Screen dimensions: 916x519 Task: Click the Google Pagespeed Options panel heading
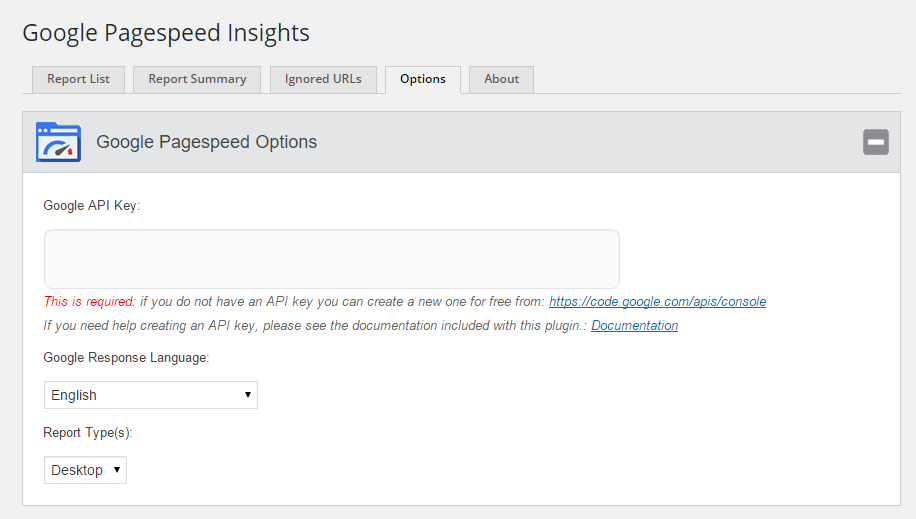coord(207,142)
